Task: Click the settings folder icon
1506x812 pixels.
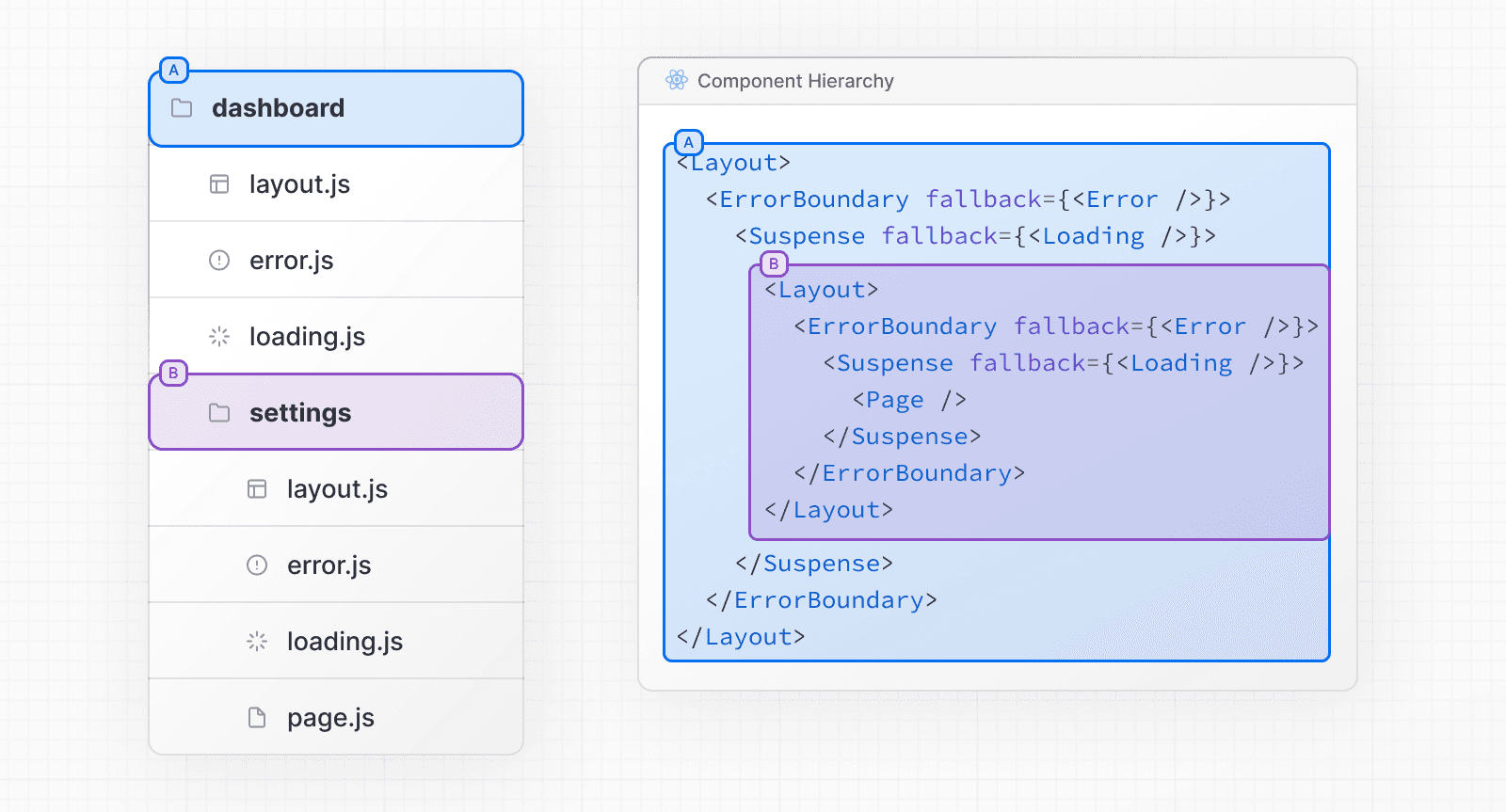Action: click(x=219, y=413)
